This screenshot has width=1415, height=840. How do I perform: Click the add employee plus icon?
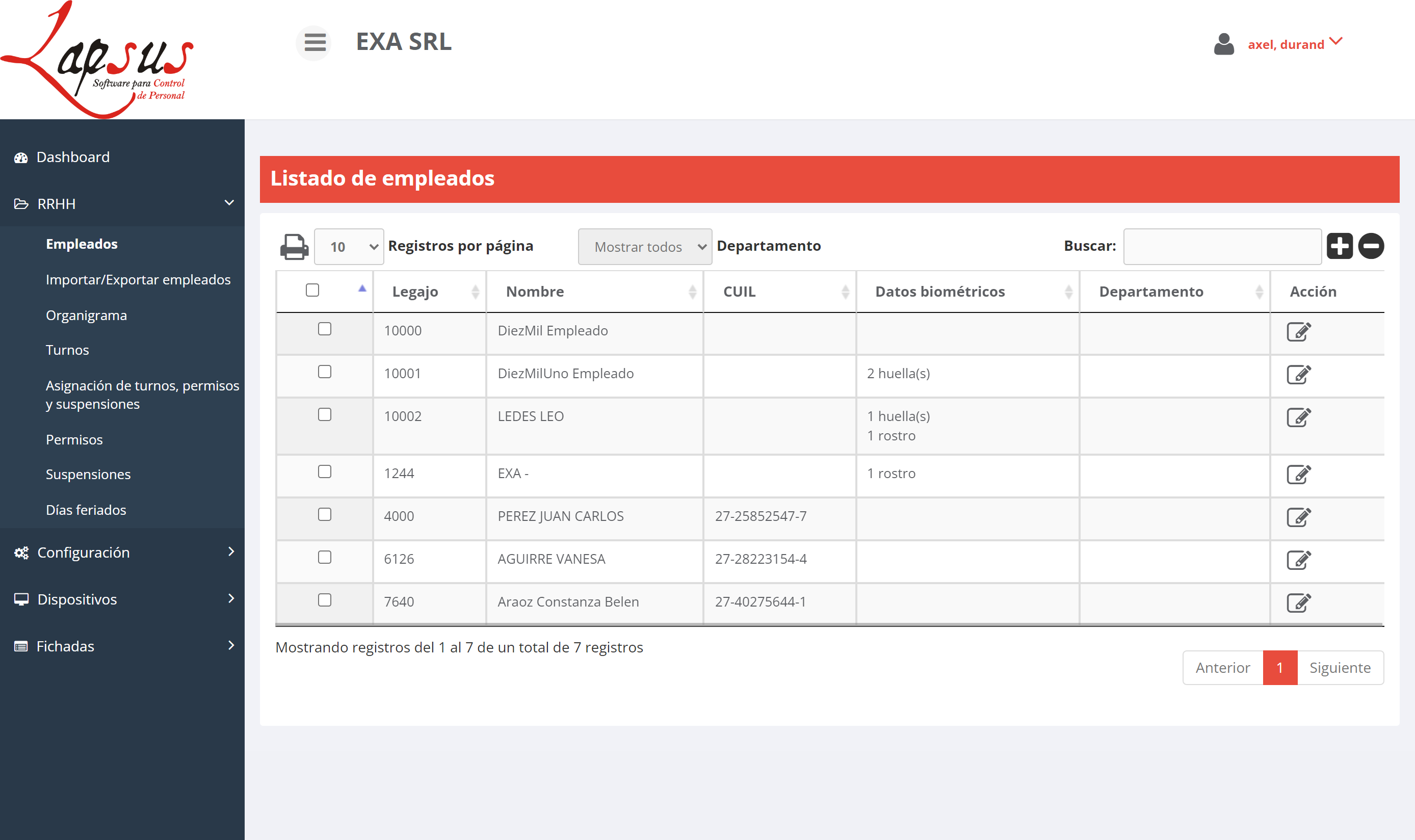pos(1339,246)
